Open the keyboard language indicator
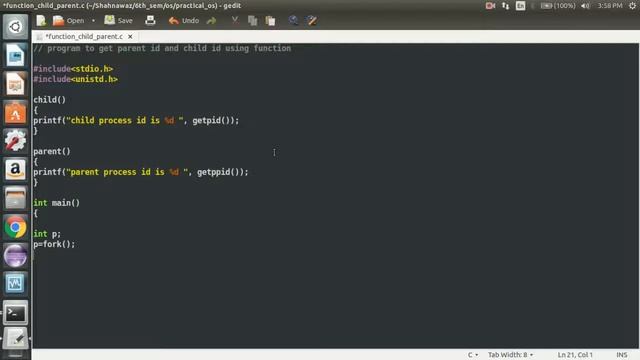Image resolution: width=640 pixels, height=360 pixels. pos(520,6)
